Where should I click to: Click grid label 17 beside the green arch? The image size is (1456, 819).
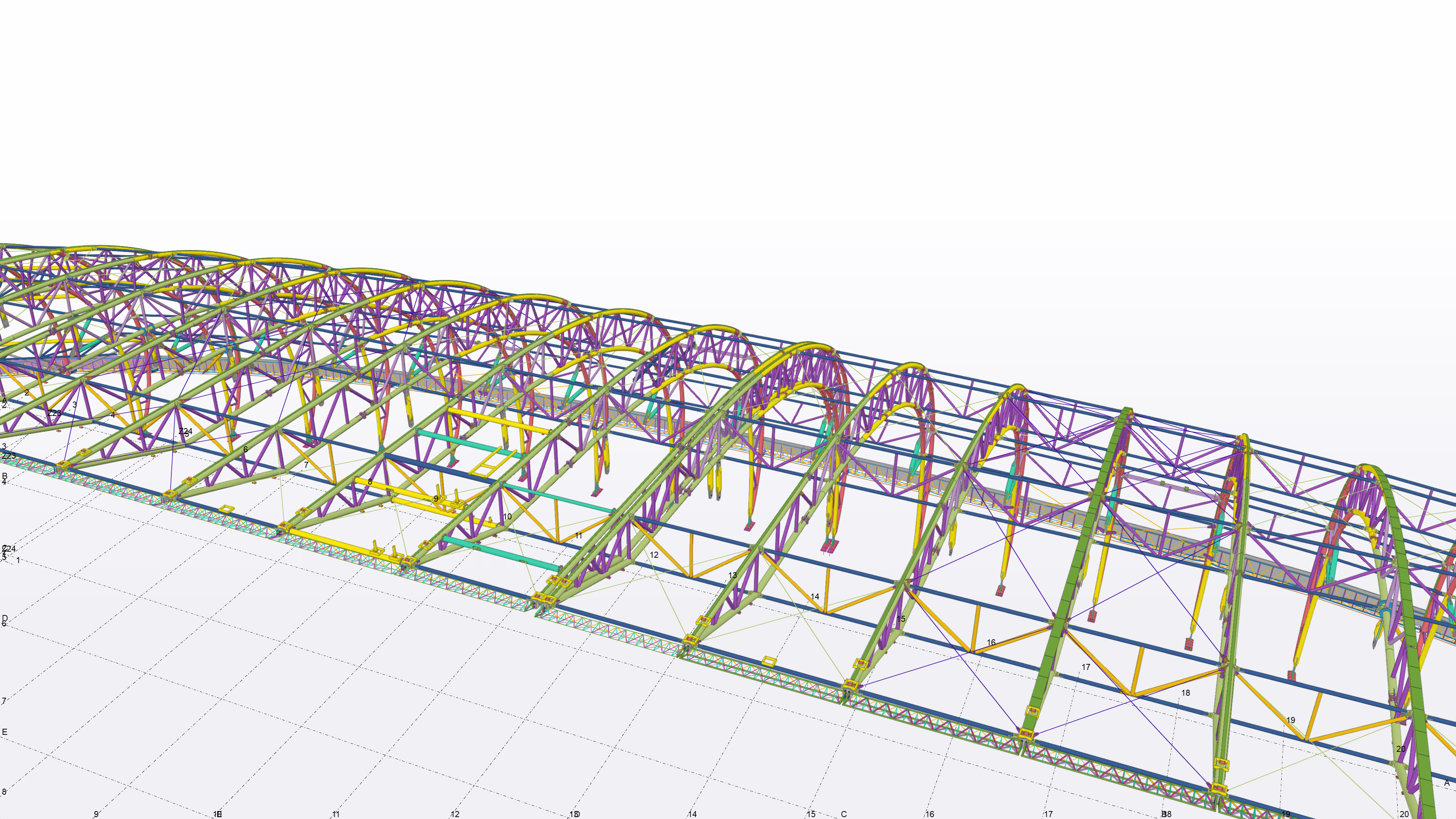coord(1085,667)
